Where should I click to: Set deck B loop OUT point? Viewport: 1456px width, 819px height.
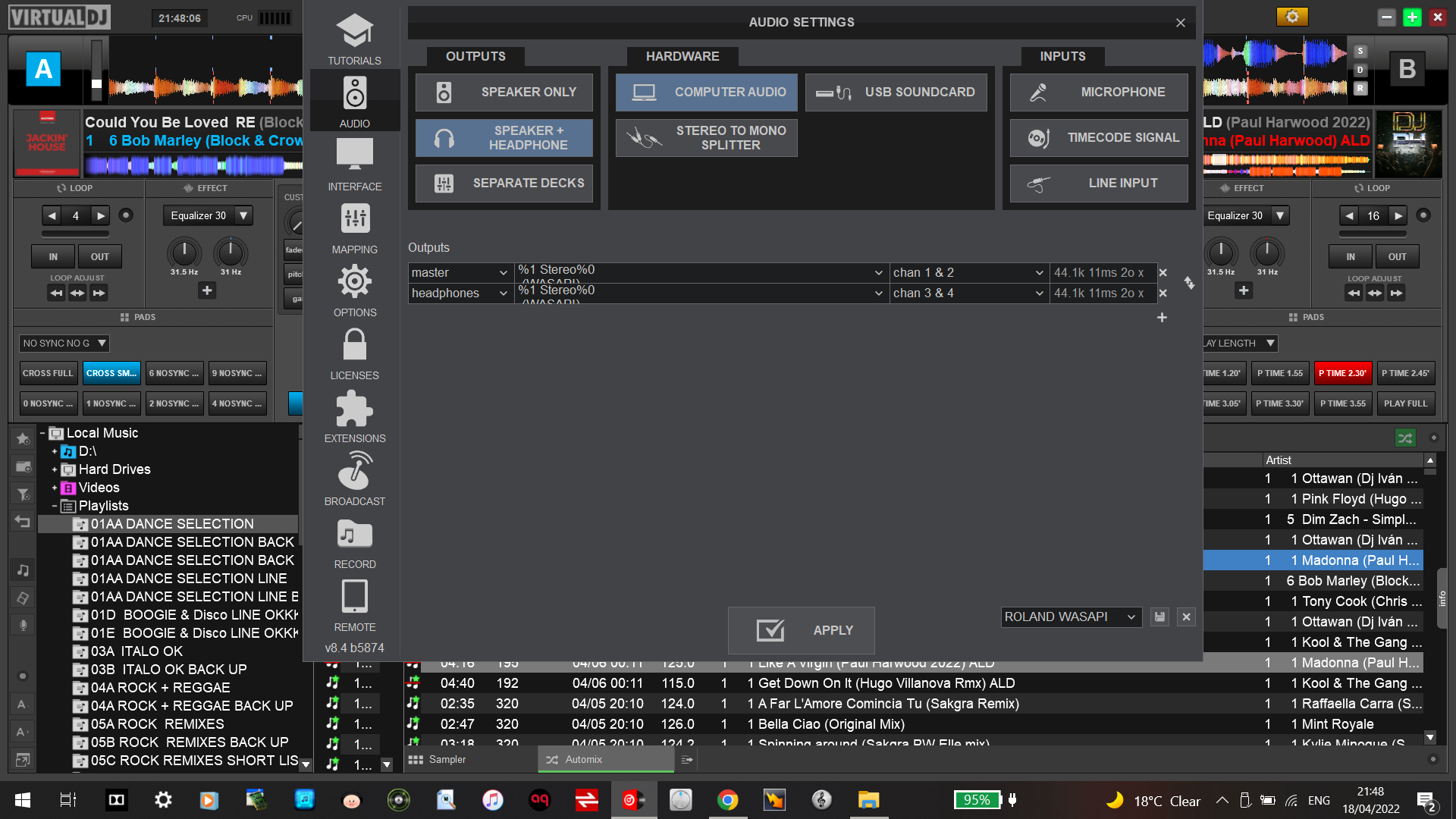1397,256
